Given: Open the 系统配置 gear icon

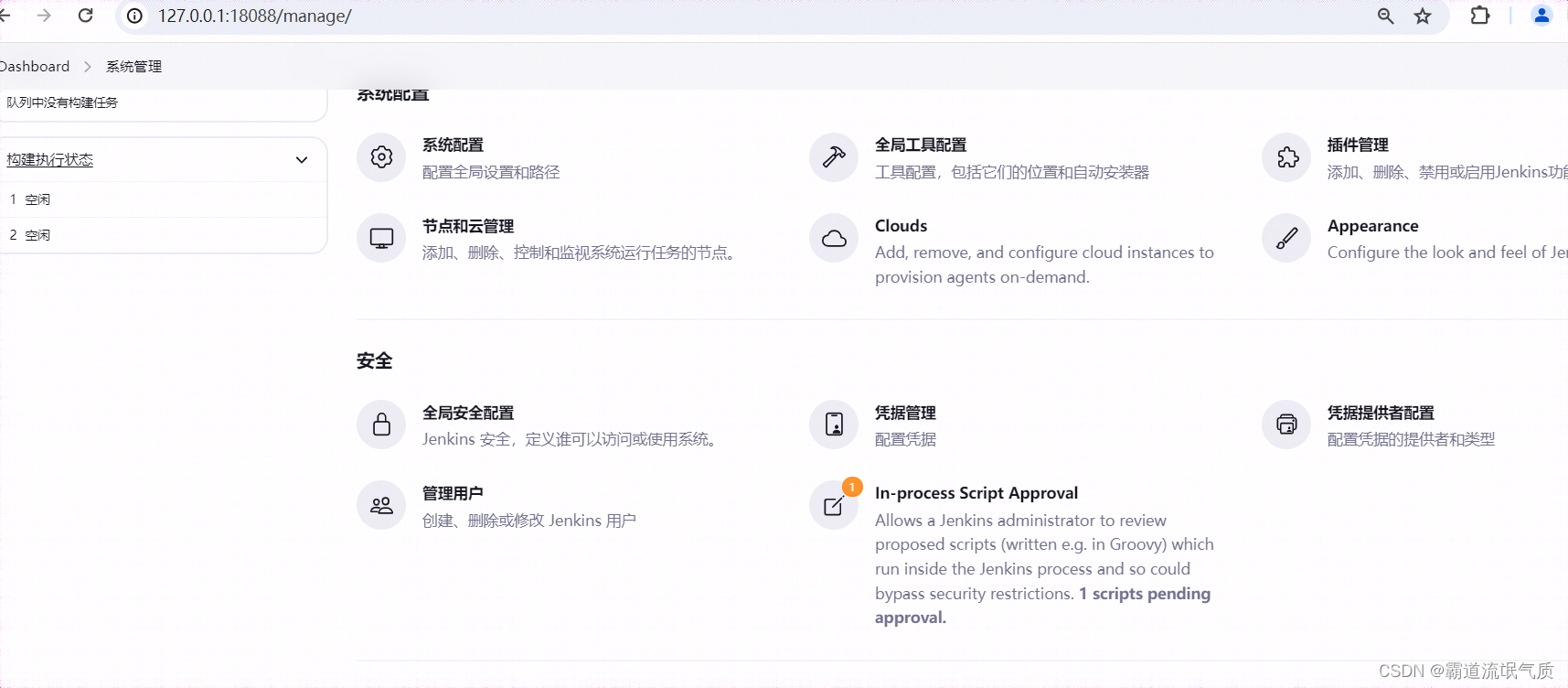Looking at the screenshot, I should coord(381,157).
